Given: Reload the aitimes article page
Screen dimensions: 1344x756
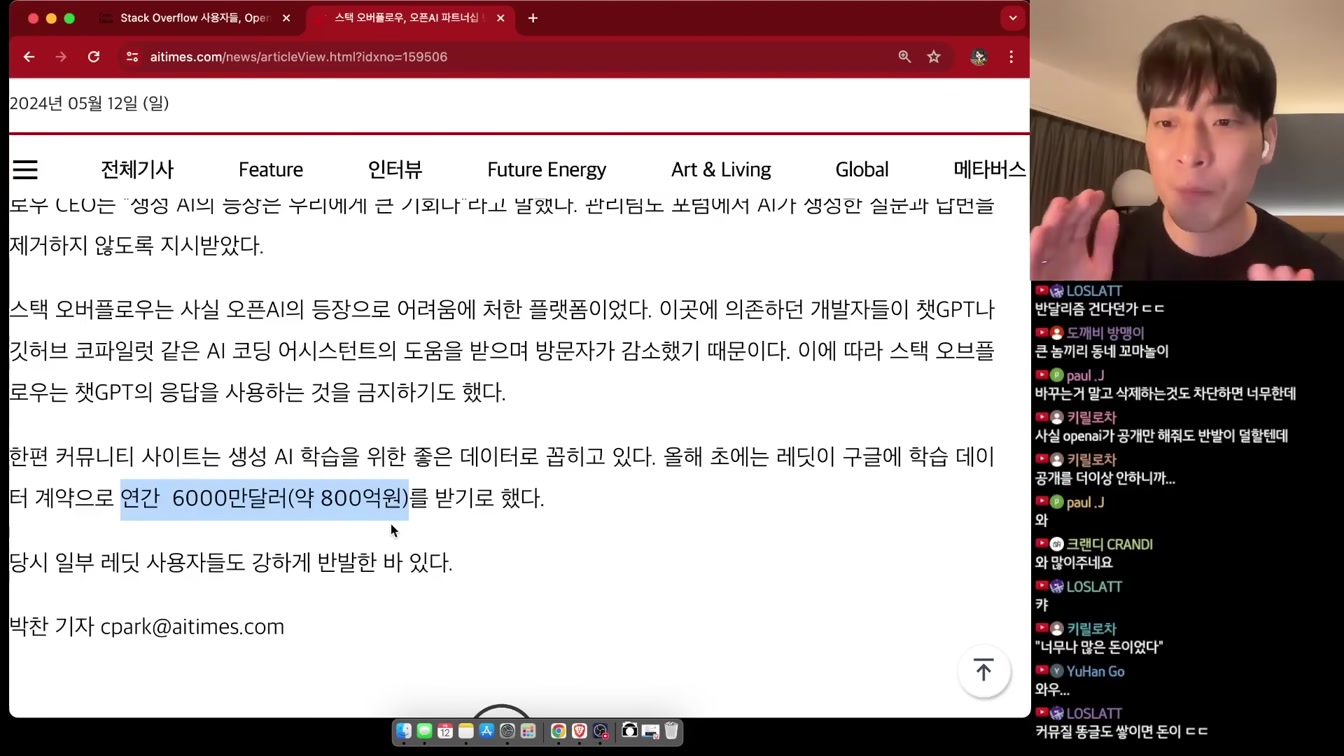Looking at the screenshot, I should click(x=94, y=57).
